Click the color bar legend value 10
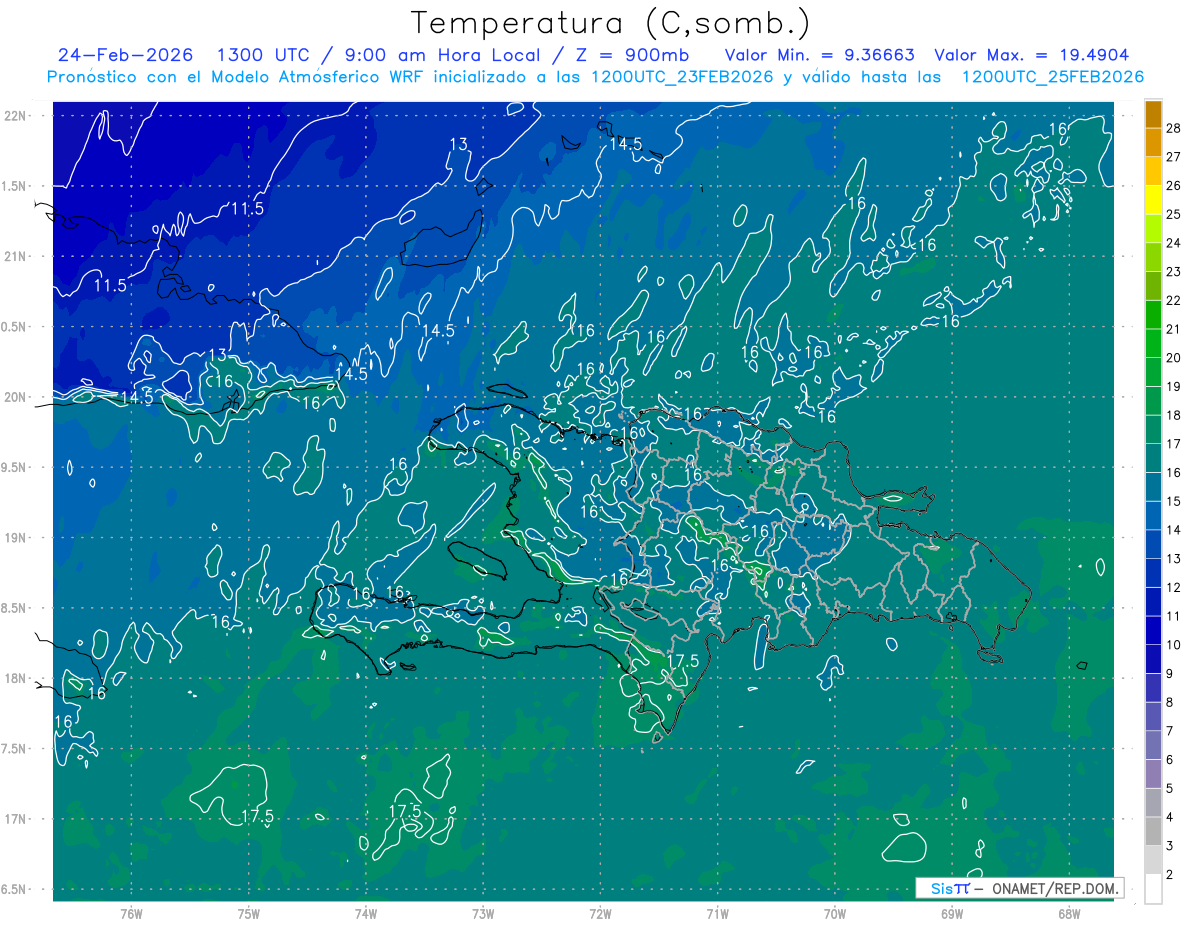Screen dimensions: 1200x927 pos(1174,645)
